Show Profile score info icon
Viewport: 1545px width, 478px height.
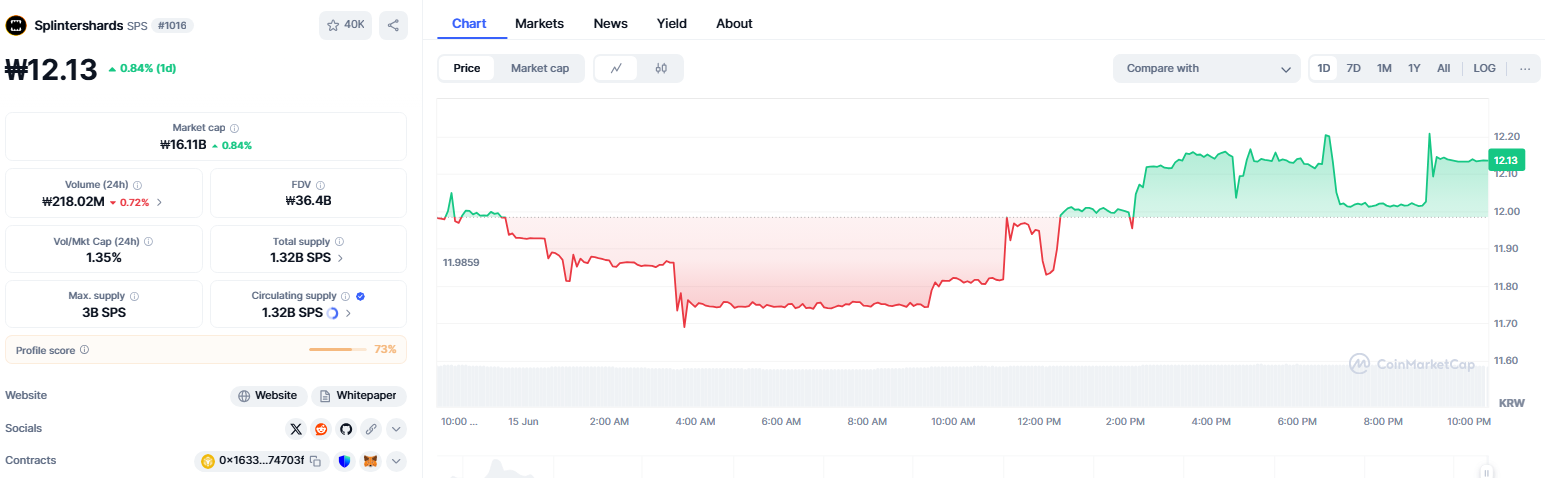tap(84, 350)
